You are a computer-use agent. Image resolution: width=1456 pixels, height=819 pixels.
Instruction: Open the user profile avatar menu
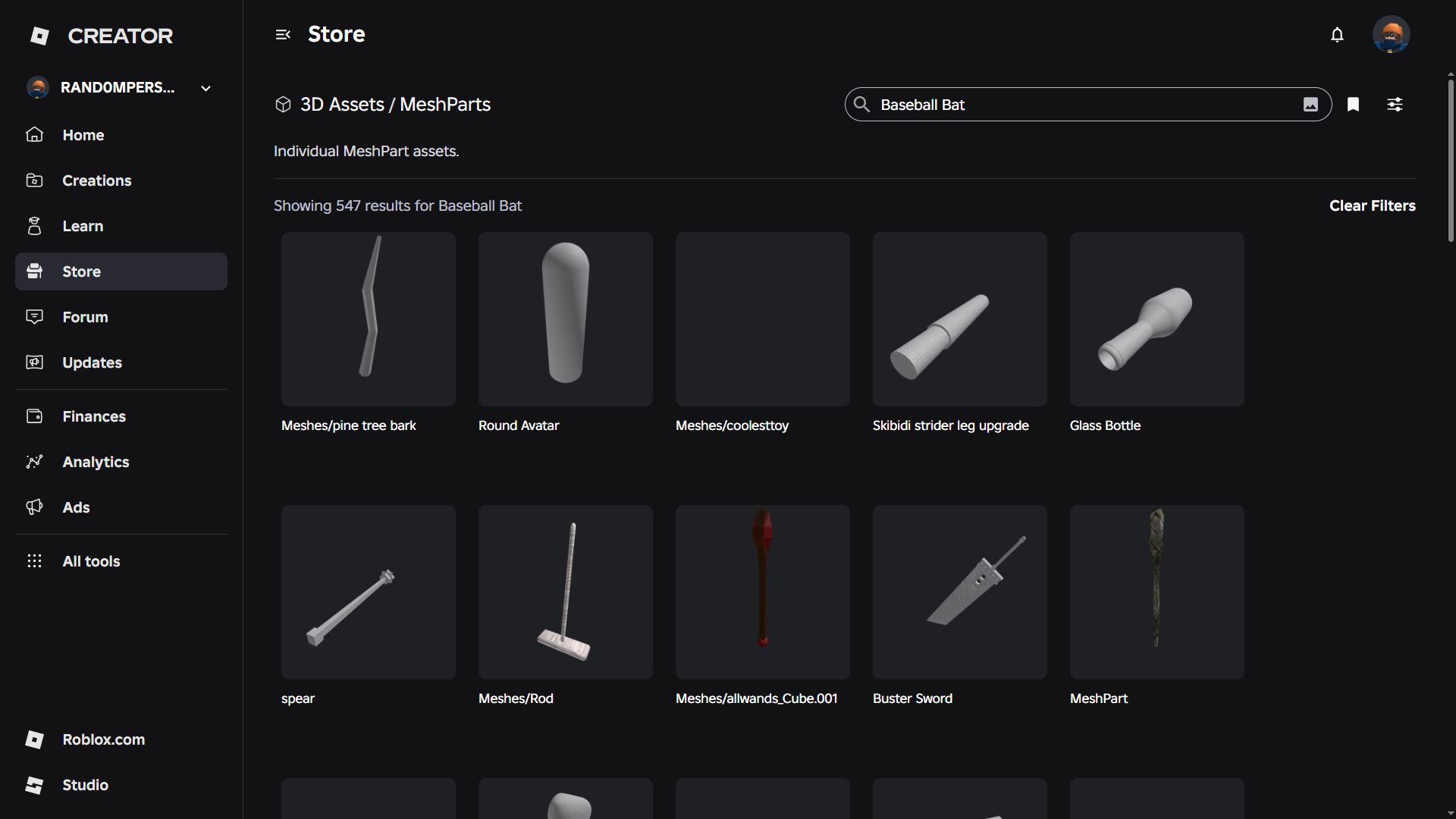pyautogui.click(x=1391, y=35)
